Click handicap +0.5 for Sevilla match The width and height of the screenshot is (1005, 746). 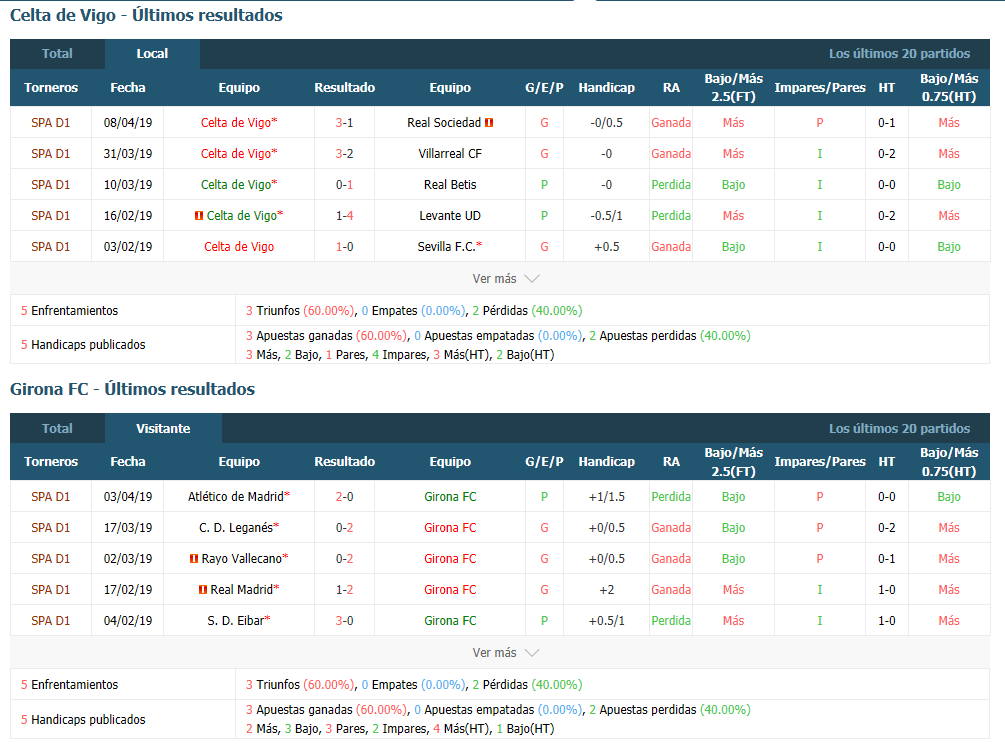(606, 247)
